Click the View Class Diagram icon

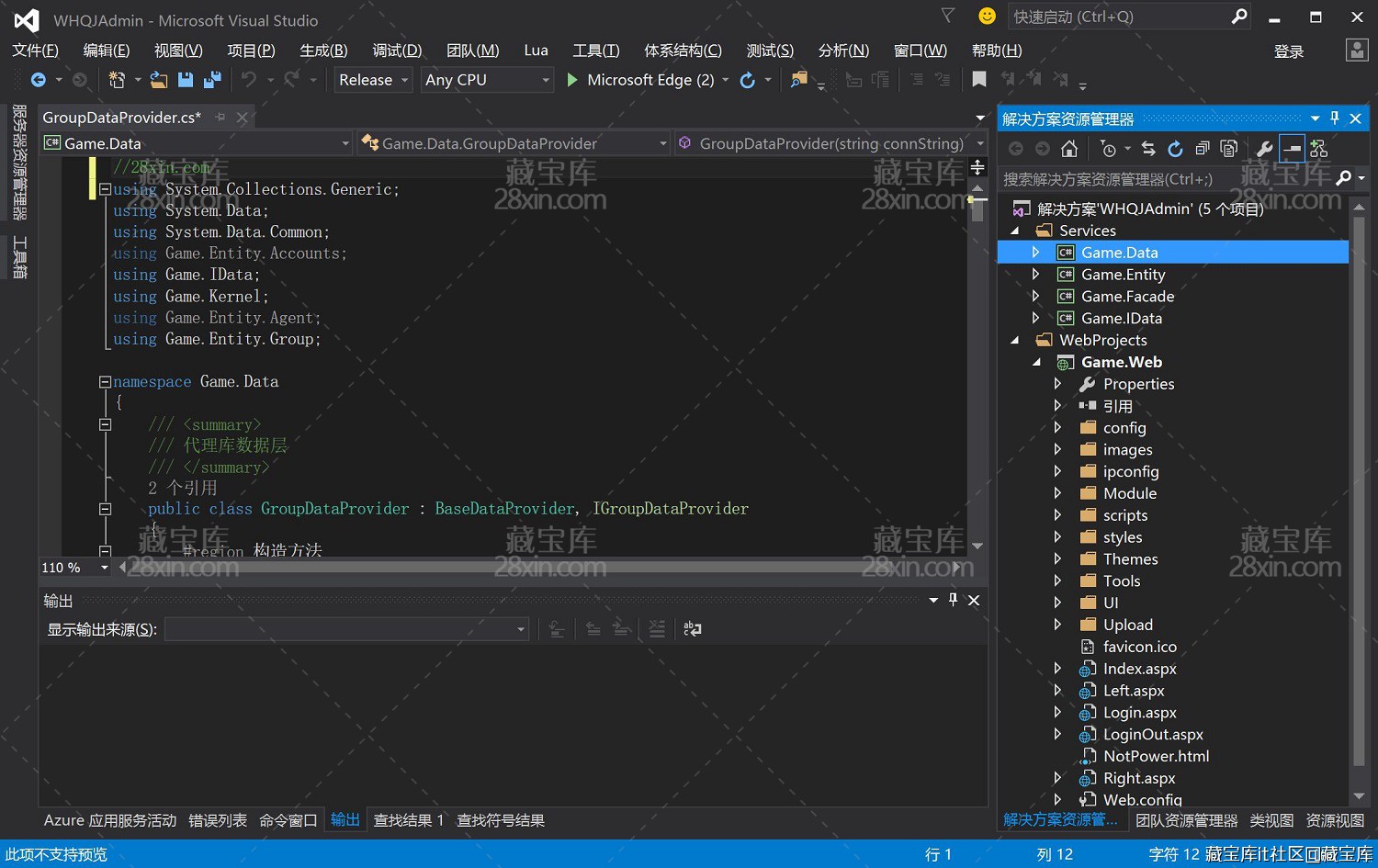tap(1319, 149)
